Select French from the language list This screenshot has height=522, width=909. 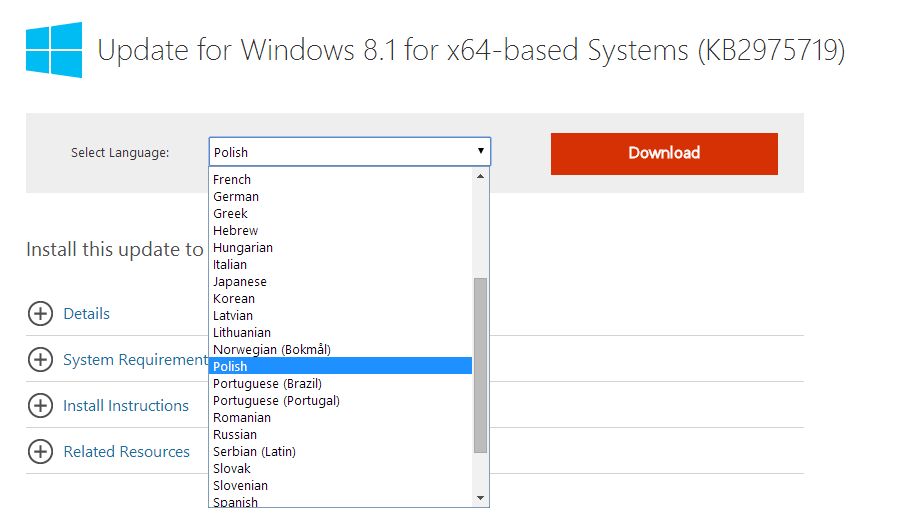pos(232,180)
